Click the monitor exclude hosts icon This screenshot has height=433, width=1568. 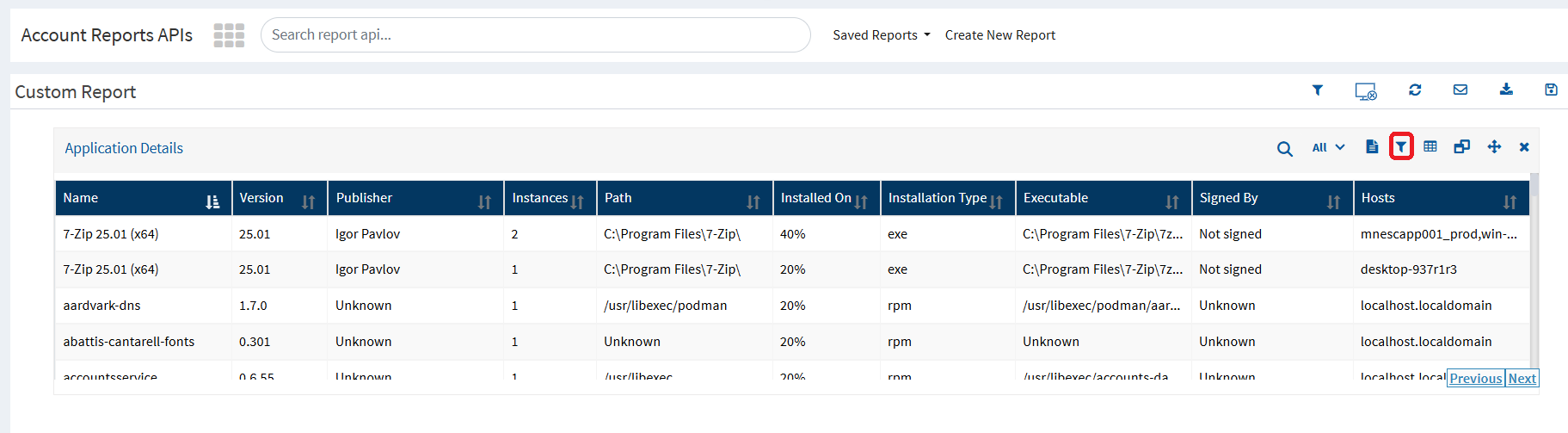tap(1365, 91)
